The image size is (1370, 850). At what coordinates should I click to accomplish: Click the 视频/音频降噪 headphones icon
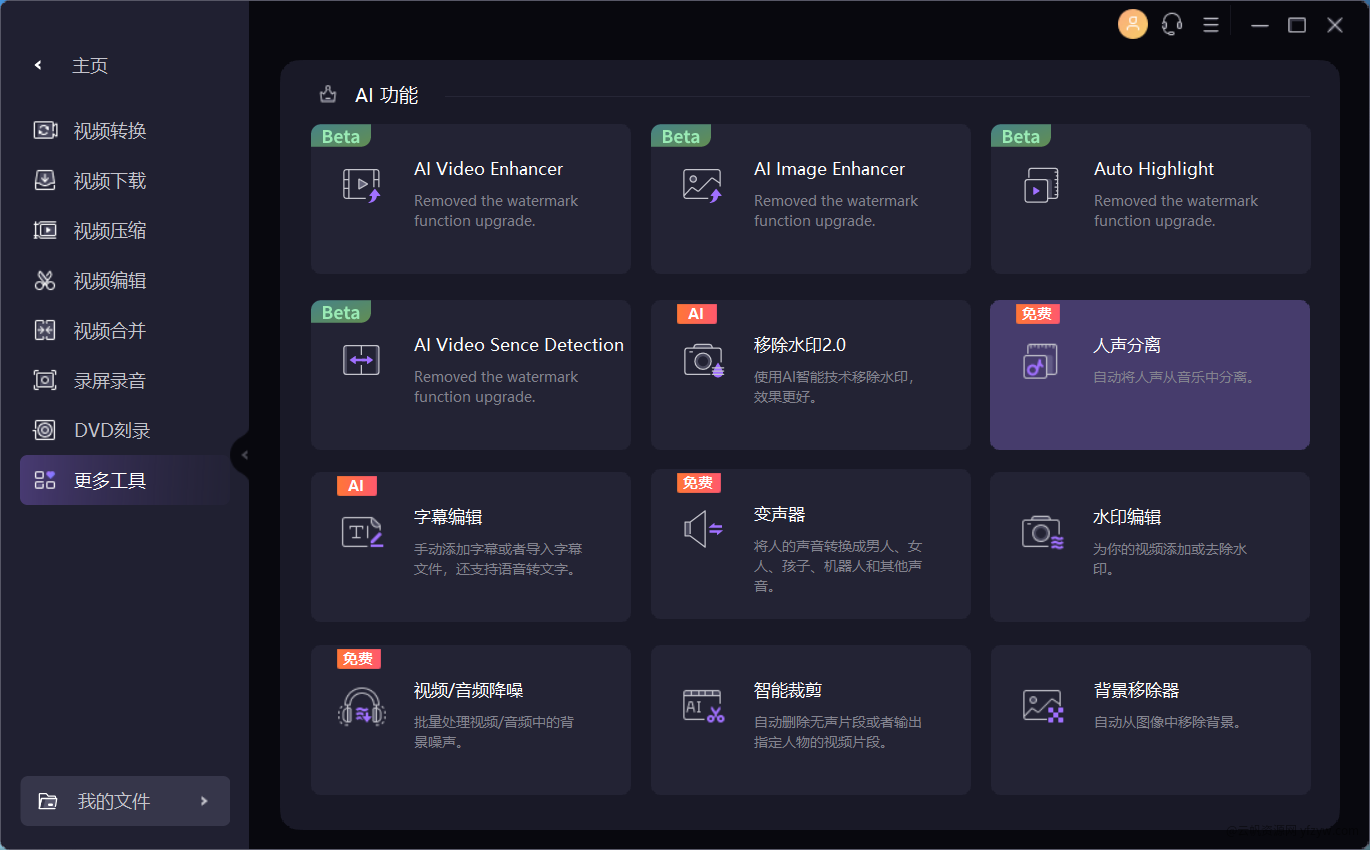click(x=361, y=706)
